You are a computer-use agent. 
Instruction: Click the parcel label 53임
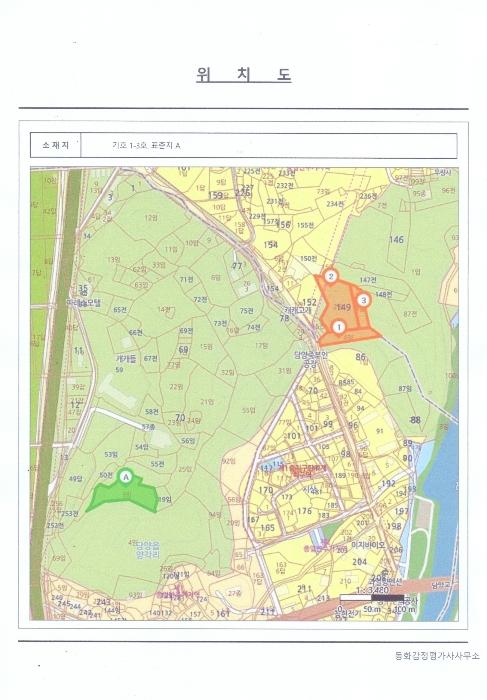[x=111, y=454]
